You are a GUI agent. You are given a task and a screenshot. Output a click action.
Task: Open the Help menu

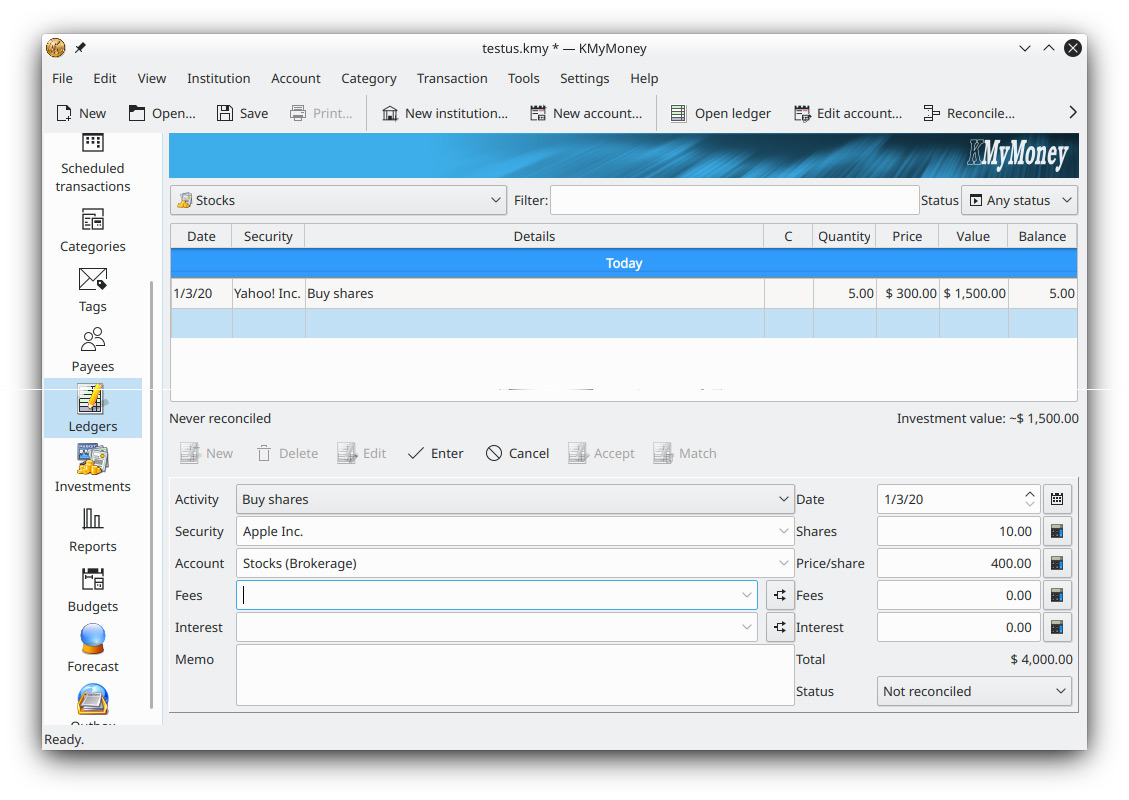coord(644,78)
